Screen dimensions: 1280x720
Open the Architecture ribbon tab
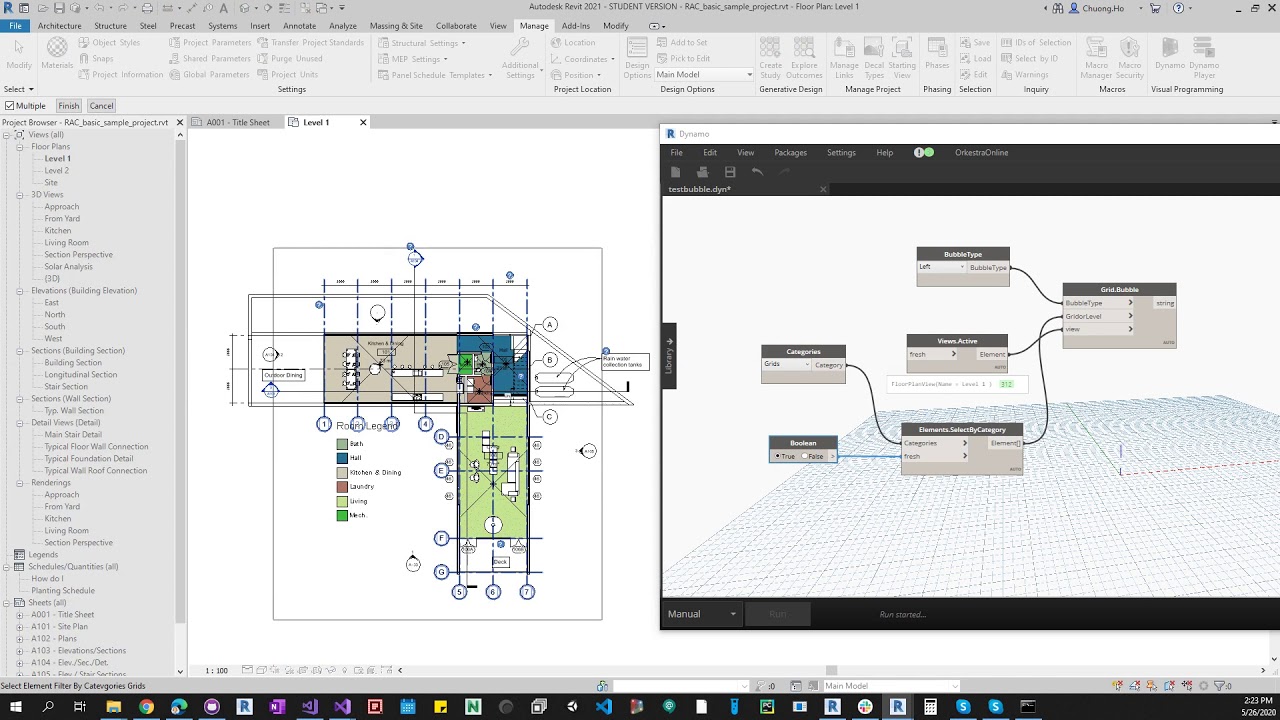[x=60, y=26]
